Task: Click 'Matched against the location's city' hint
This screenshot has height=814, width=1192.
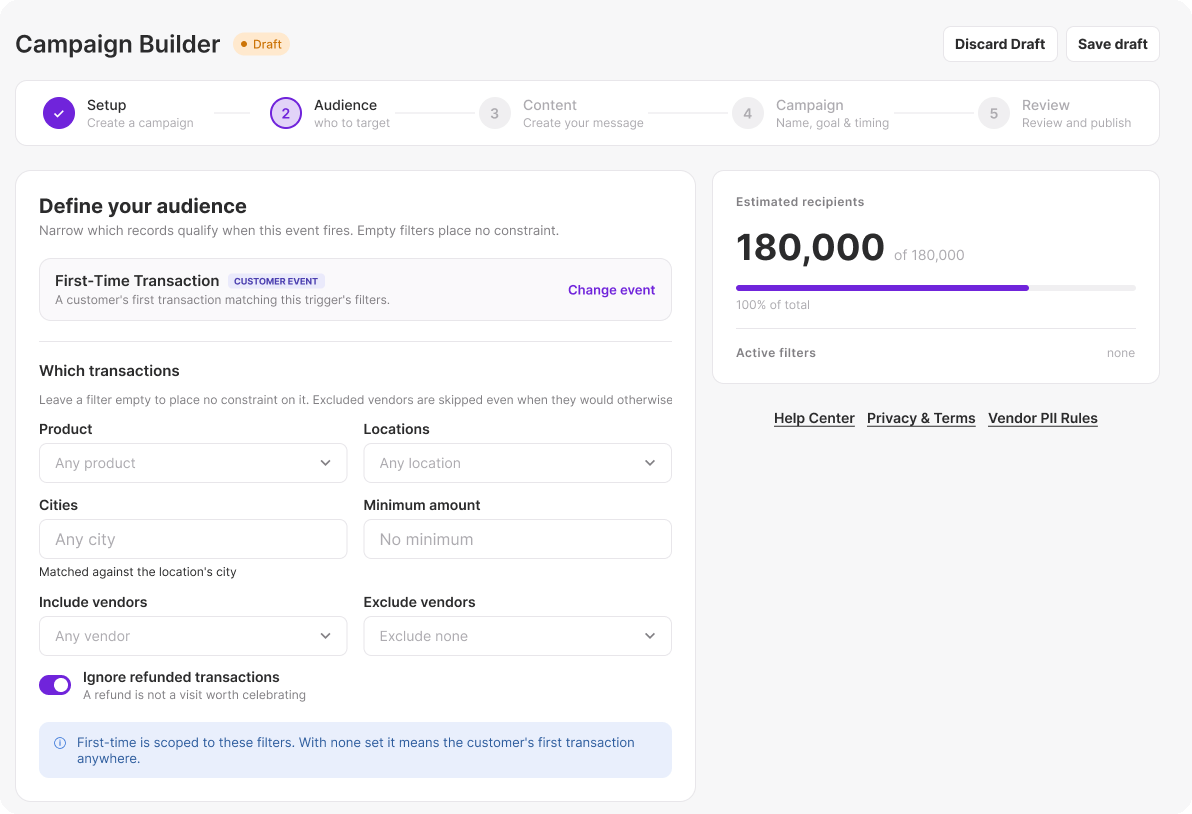Action: click(138, 572)
